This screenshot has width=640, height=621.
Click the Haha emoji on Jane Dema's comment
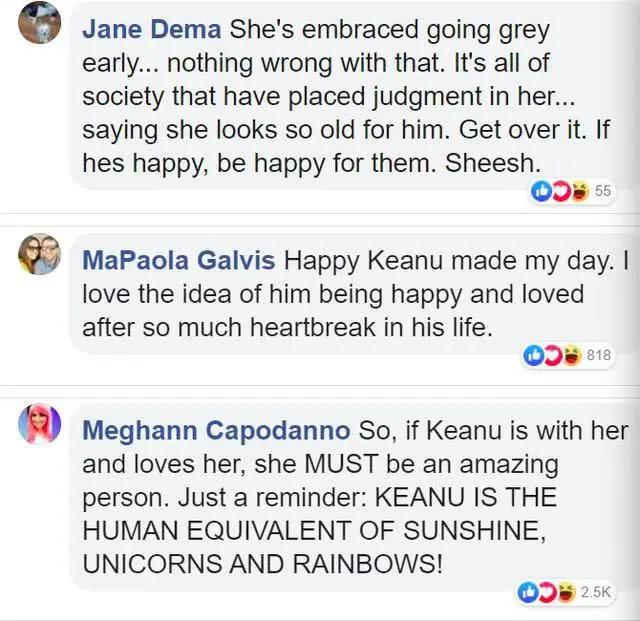tap(579, 191)
